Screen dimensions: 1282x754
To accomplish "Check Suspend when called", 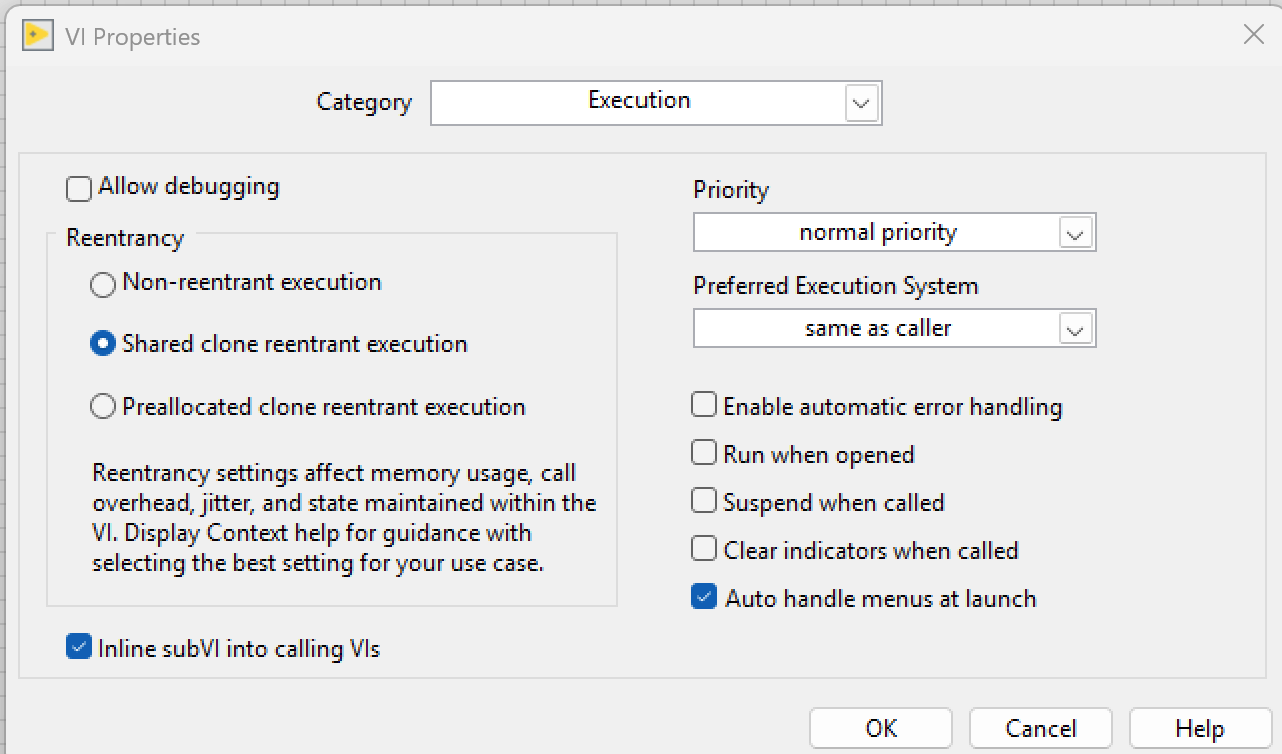I will click(704, 500).
